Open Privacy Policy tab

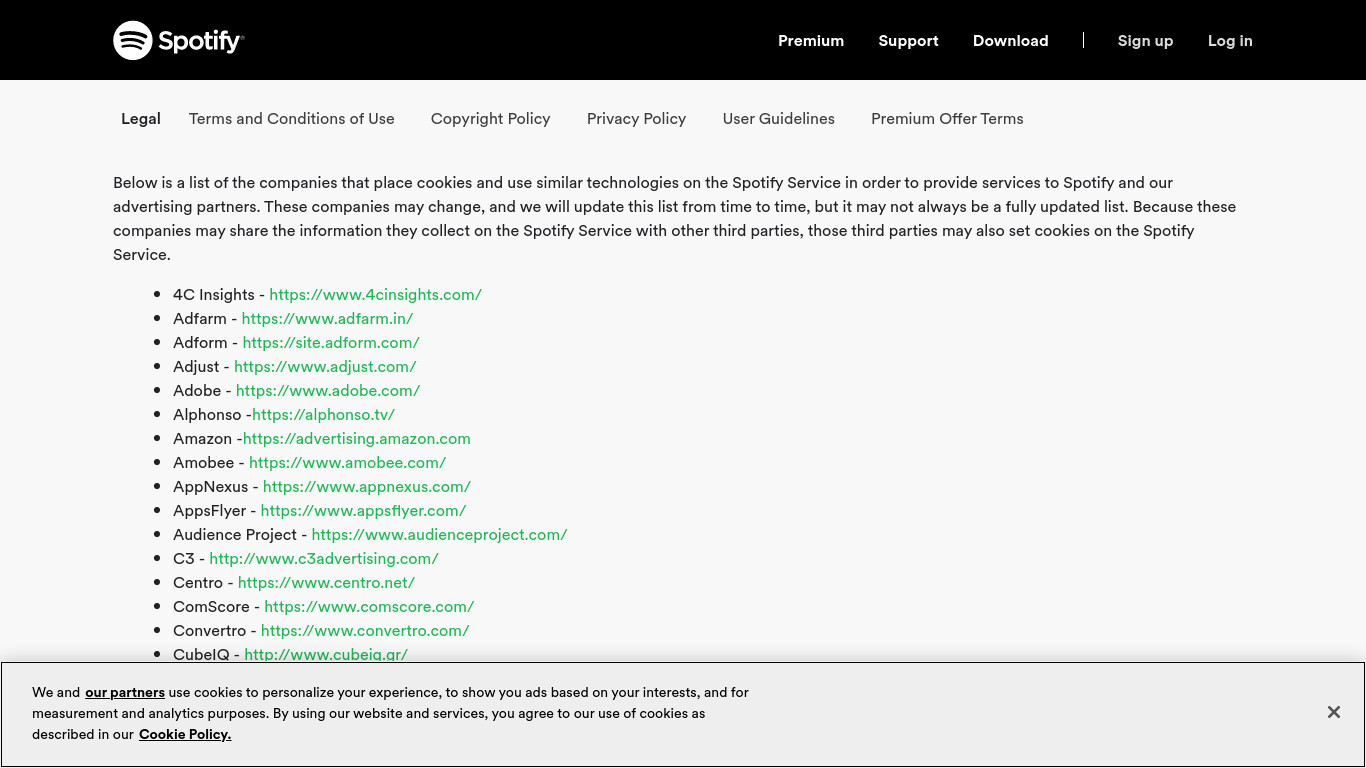636,118
